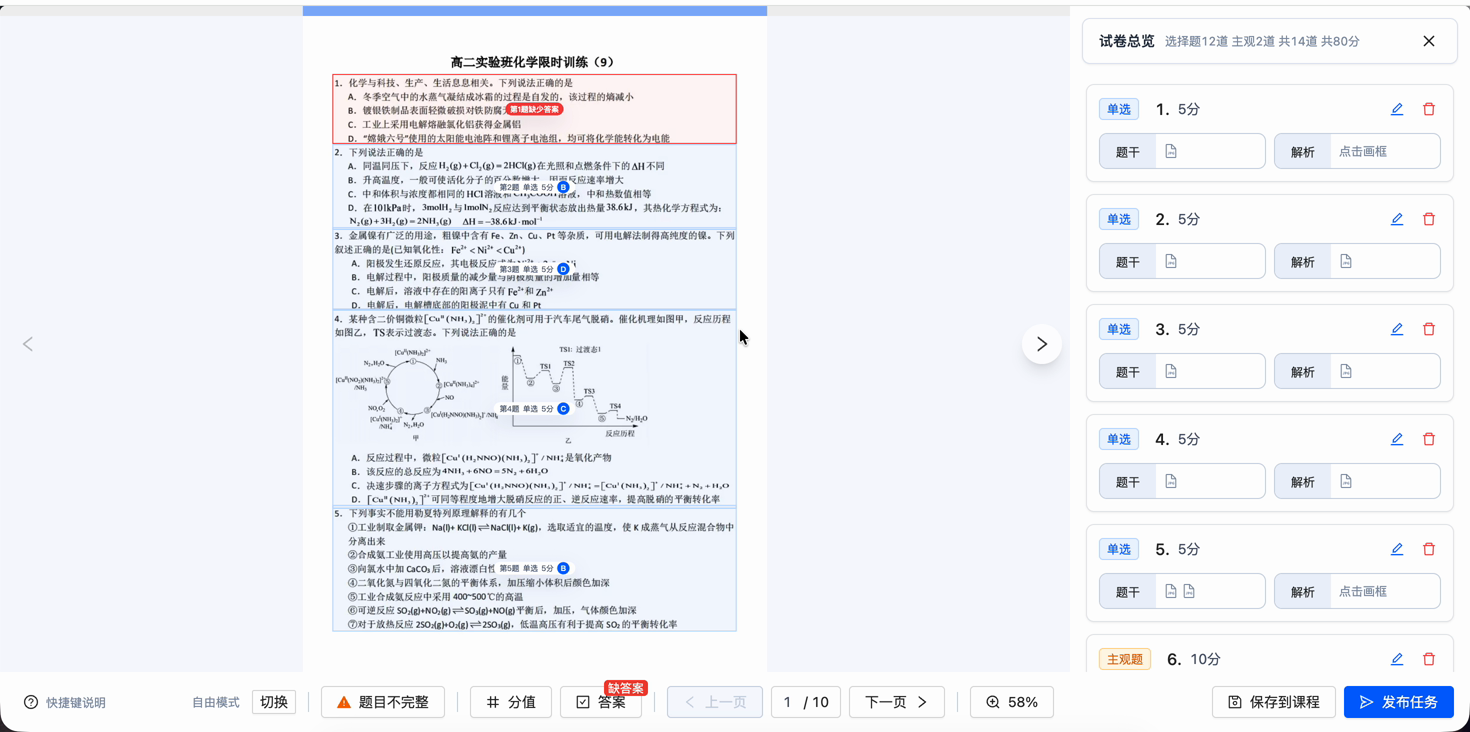Delete question 4 using the trash icon
Screen dimensions: 1470x732
(x=1429, y=439)
